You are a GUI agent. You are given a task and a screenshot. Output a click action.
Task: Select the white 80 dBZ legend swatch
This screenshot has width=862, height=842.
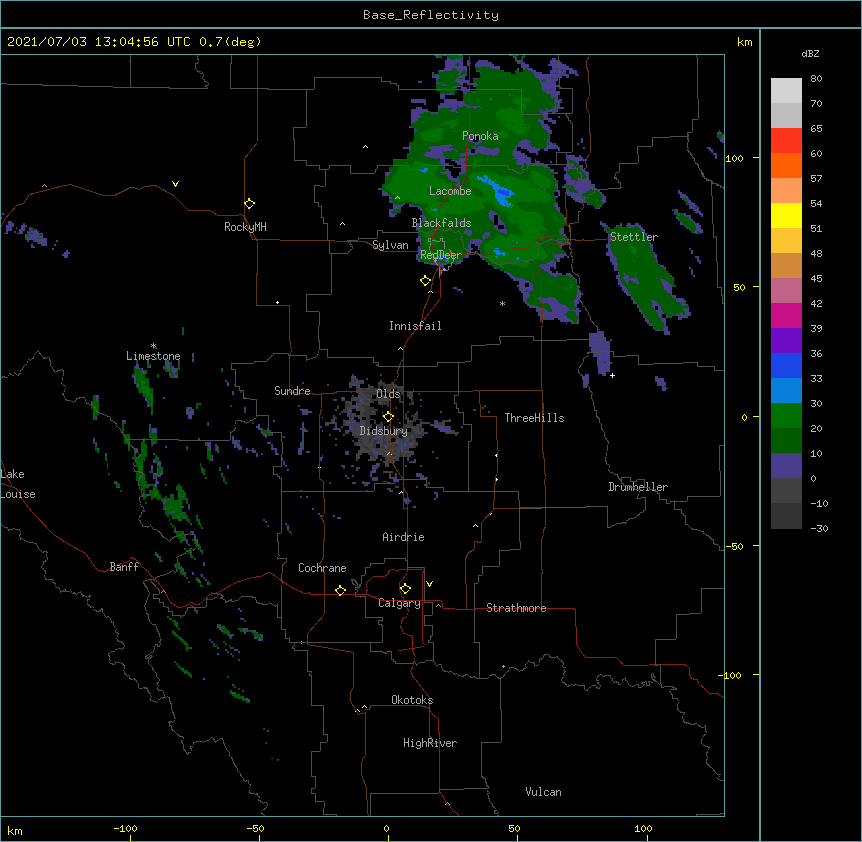coord(786,91)
